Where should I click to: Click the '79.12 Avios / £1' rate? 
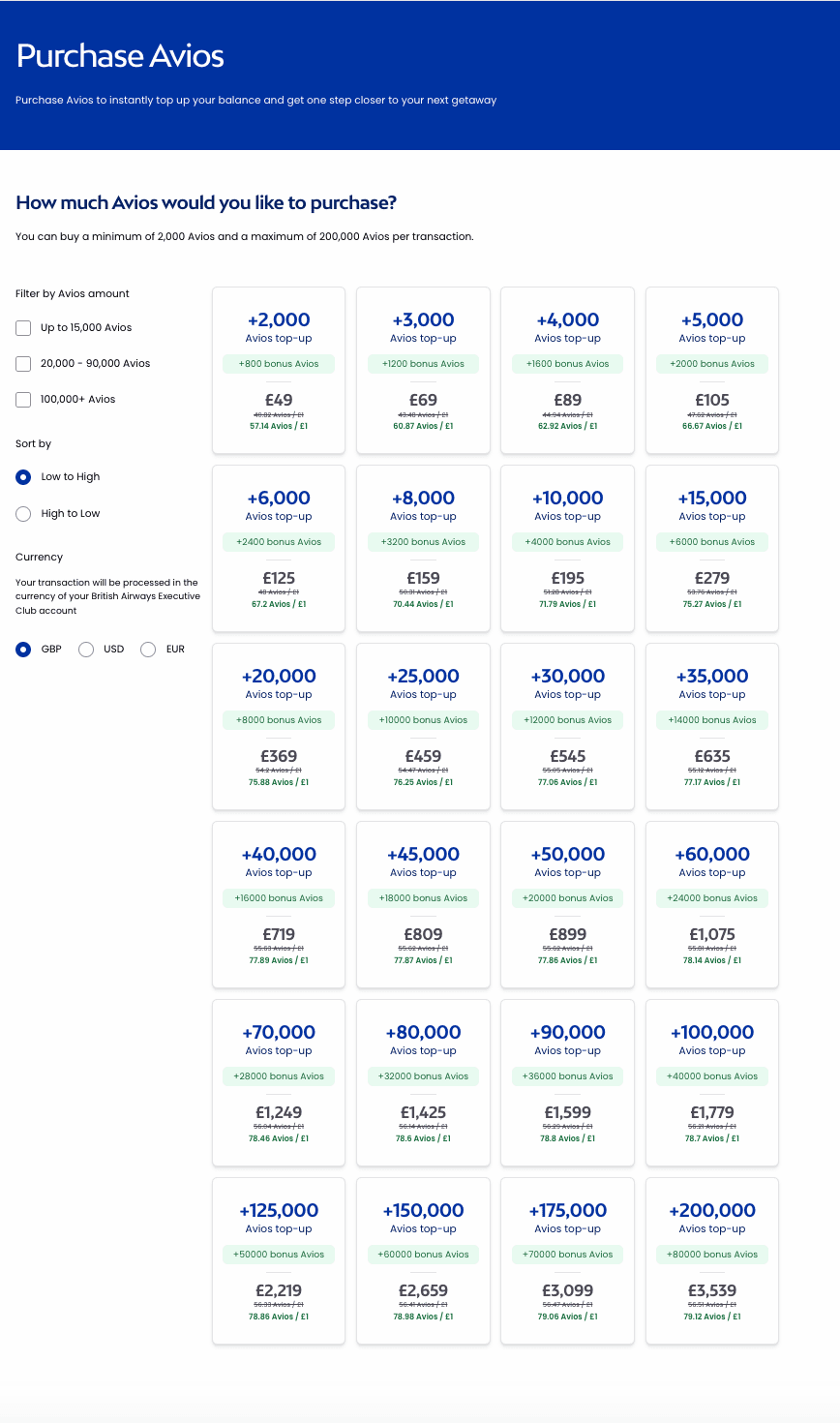tap(712, 1317)
